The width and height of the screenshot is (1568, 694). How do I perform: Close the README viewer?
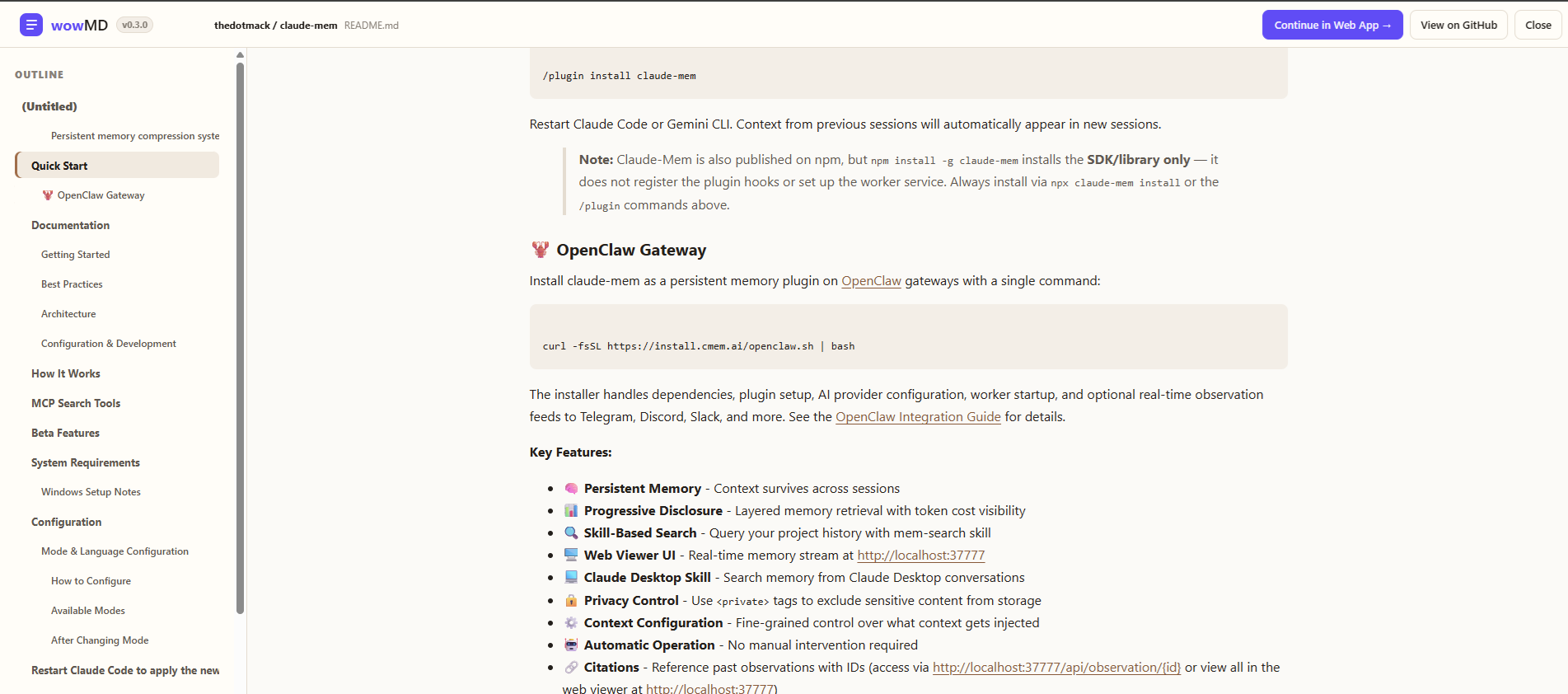(x=1538, y=25)
